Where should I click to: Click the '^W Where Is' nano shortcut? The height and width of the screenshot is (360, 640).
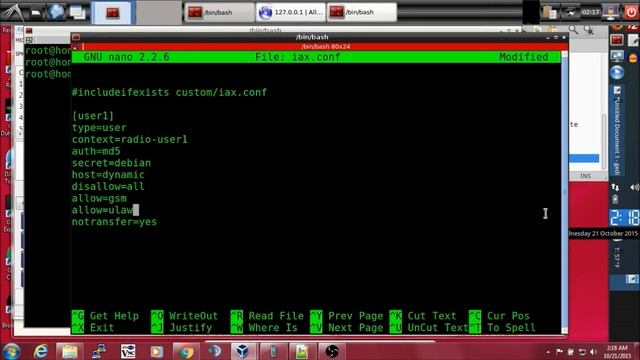tap(264, 328)
